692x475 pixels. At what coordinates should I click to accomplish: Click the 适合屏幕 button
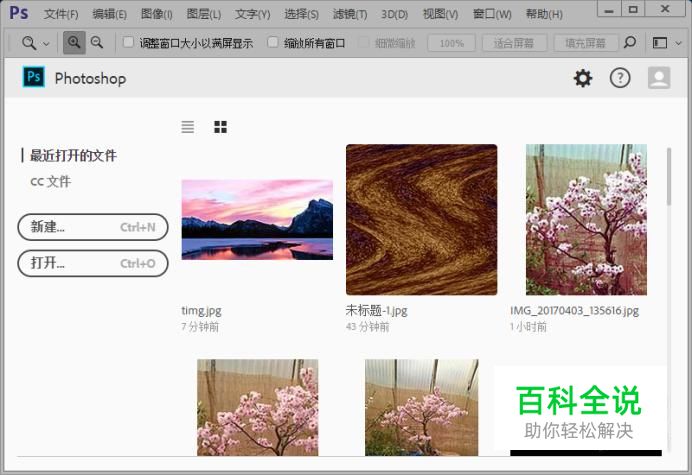click(x=514, y=43)
